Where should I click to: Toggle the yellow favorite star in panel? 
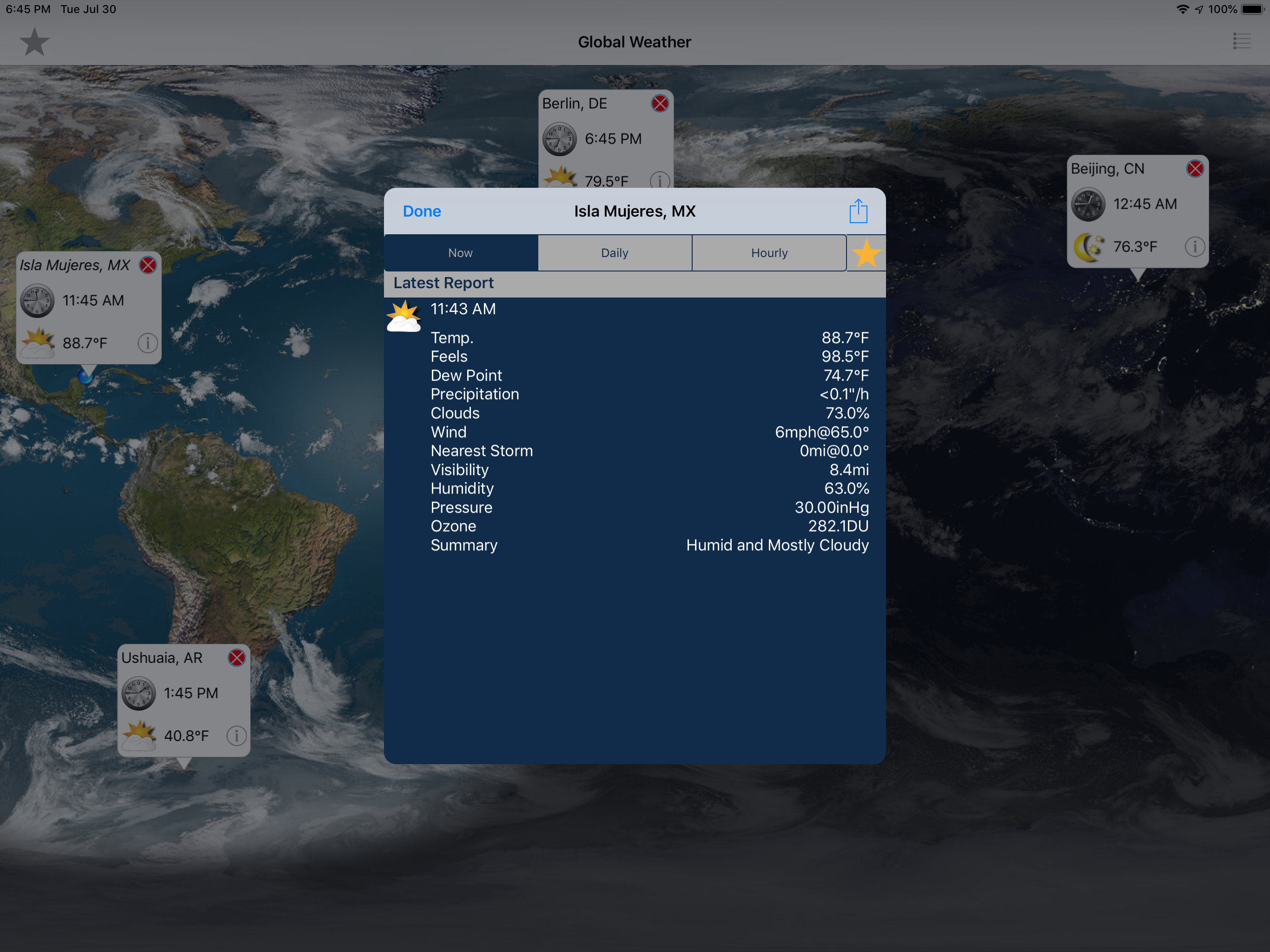865,253
